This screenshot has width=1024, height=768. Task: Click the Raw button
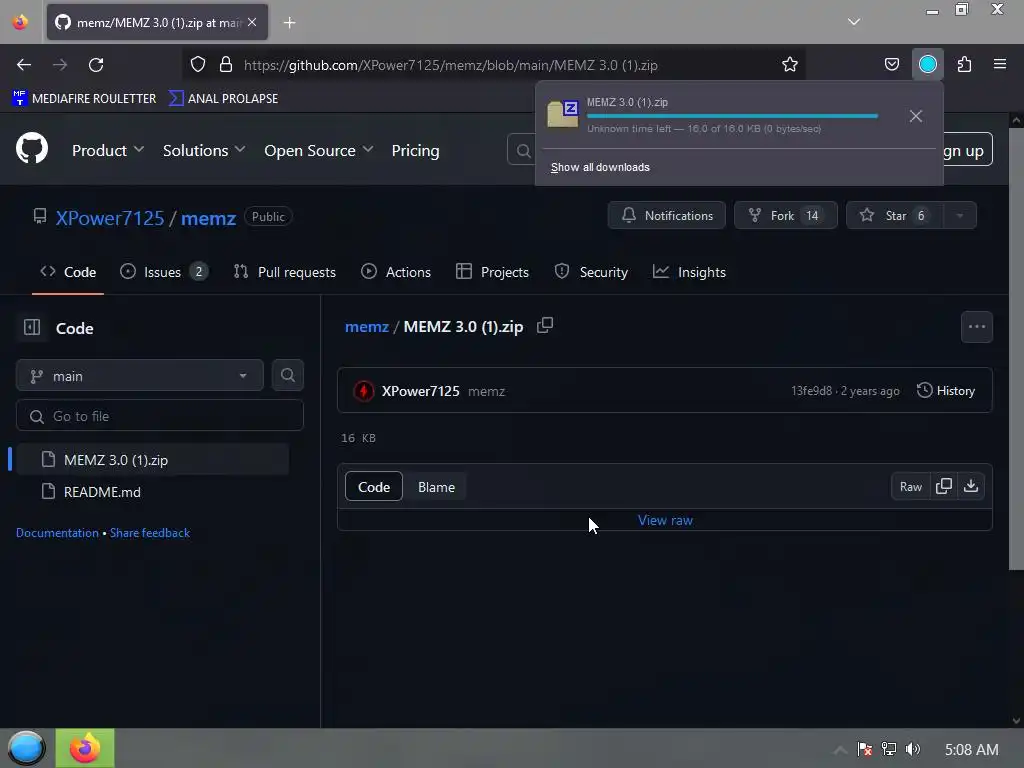pos(910,487)
